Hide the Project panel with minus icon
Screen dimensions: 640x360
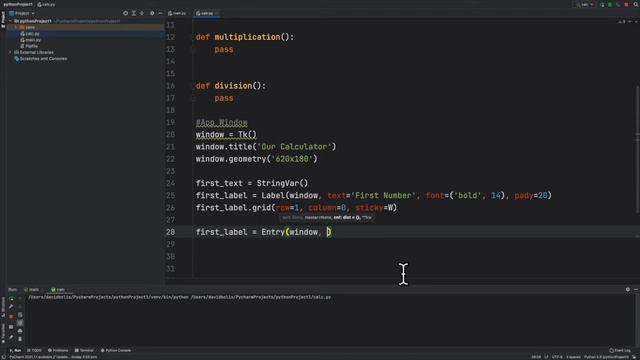click(x=160, y=13)
